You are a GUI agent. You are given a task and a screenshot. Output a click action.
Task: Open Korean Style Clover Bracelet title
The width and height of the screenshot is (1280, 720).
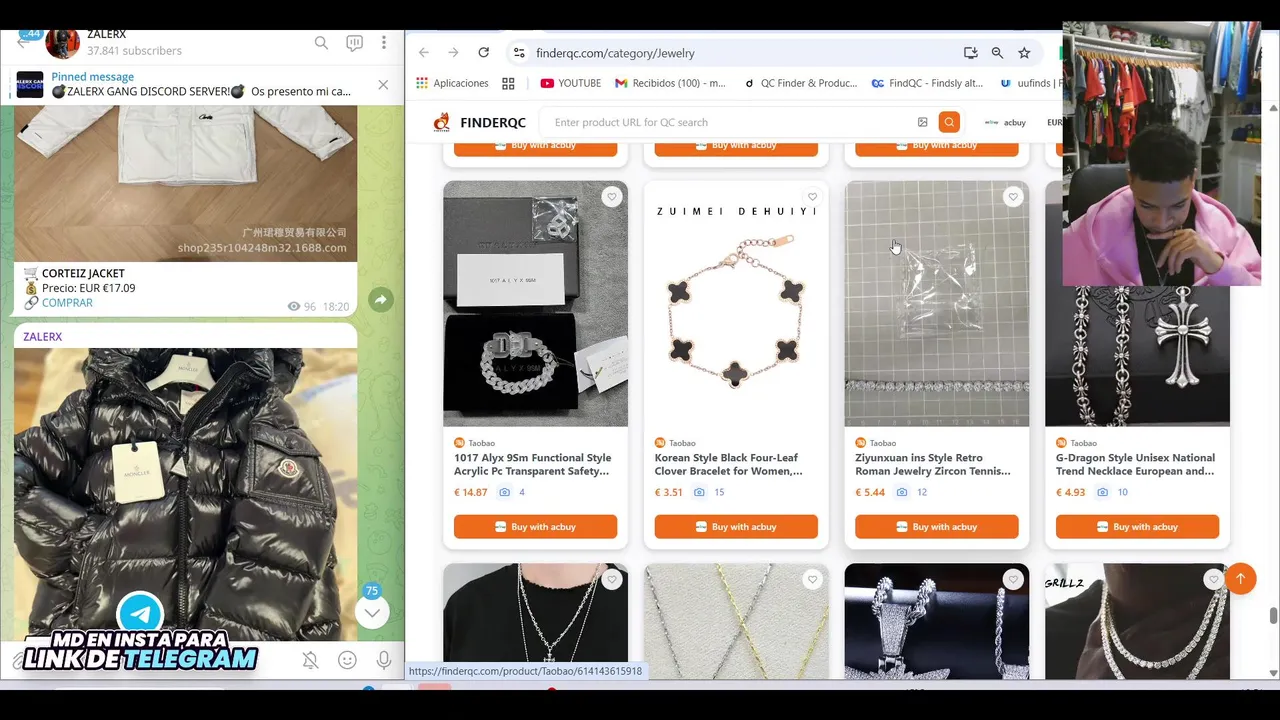(729, 464)
